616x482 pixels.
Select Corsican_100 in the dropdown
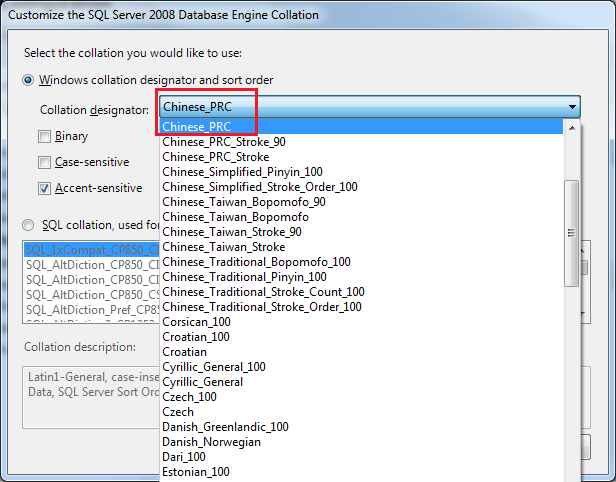point(361,322)
